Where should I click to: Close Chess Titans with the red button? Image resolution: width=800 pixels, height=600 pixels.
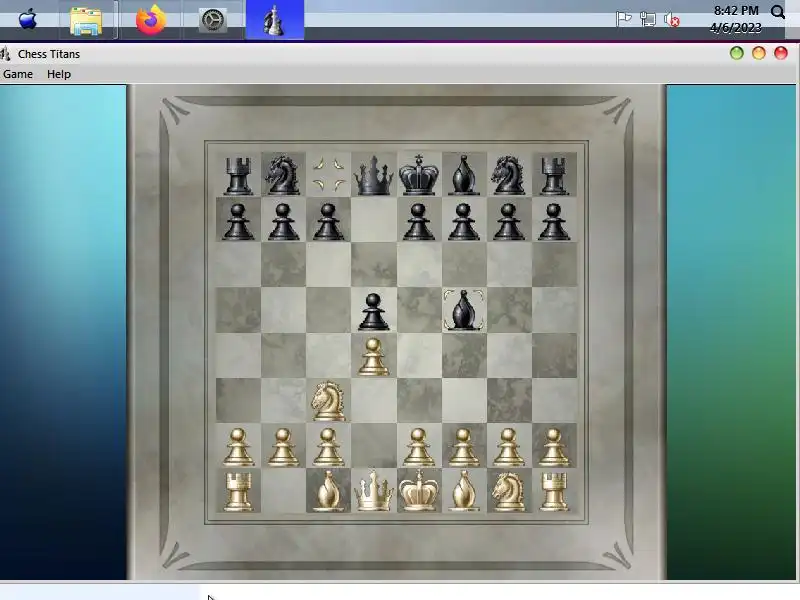tap(781, 53)
